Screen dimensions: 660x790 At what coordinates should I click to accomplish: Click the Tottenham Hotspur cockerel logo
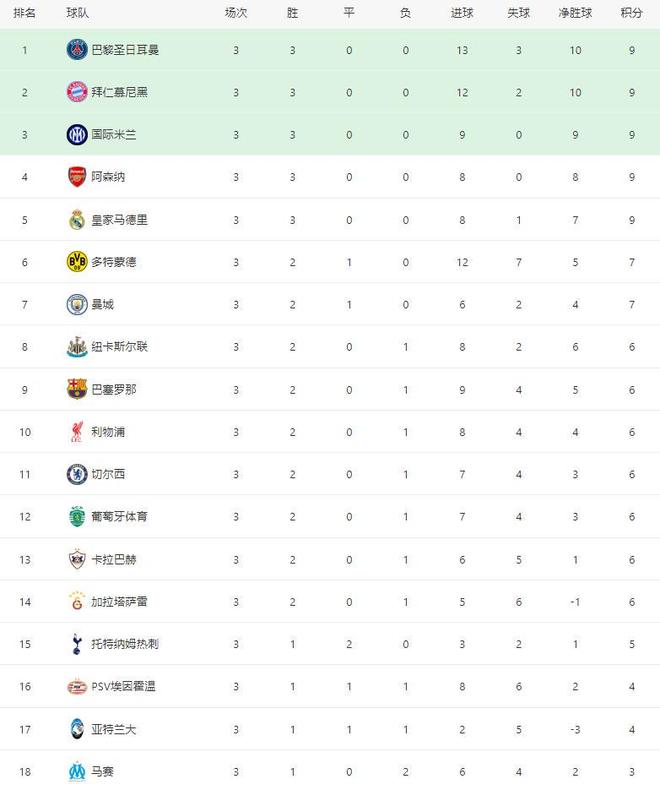coord(77,644)
